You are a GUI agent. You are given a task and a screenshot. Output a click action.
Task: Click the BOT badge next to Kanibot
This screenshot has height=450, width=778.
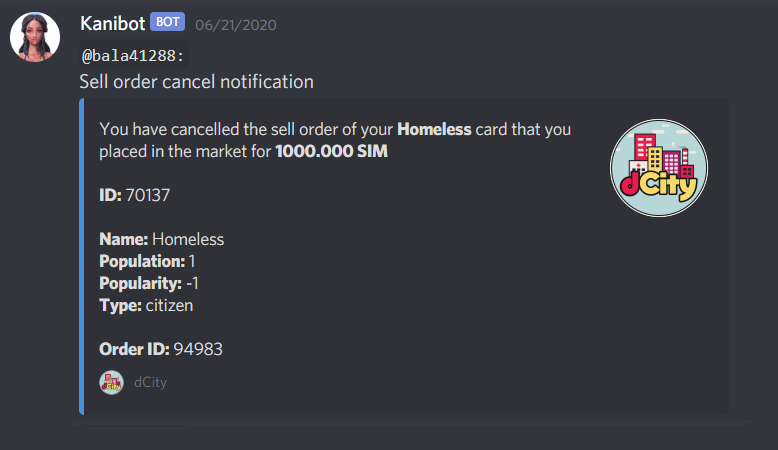(x=168, y=22)
